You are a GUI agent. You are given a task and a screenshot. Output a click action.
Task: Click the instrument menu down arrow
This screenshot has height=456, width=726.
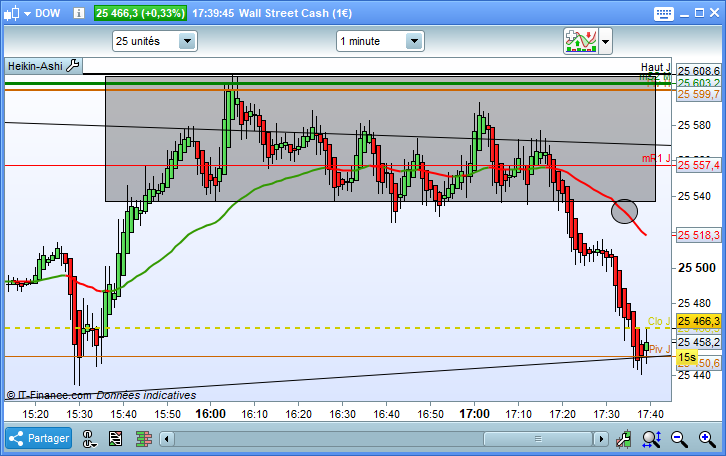click(x=27, y=14)
